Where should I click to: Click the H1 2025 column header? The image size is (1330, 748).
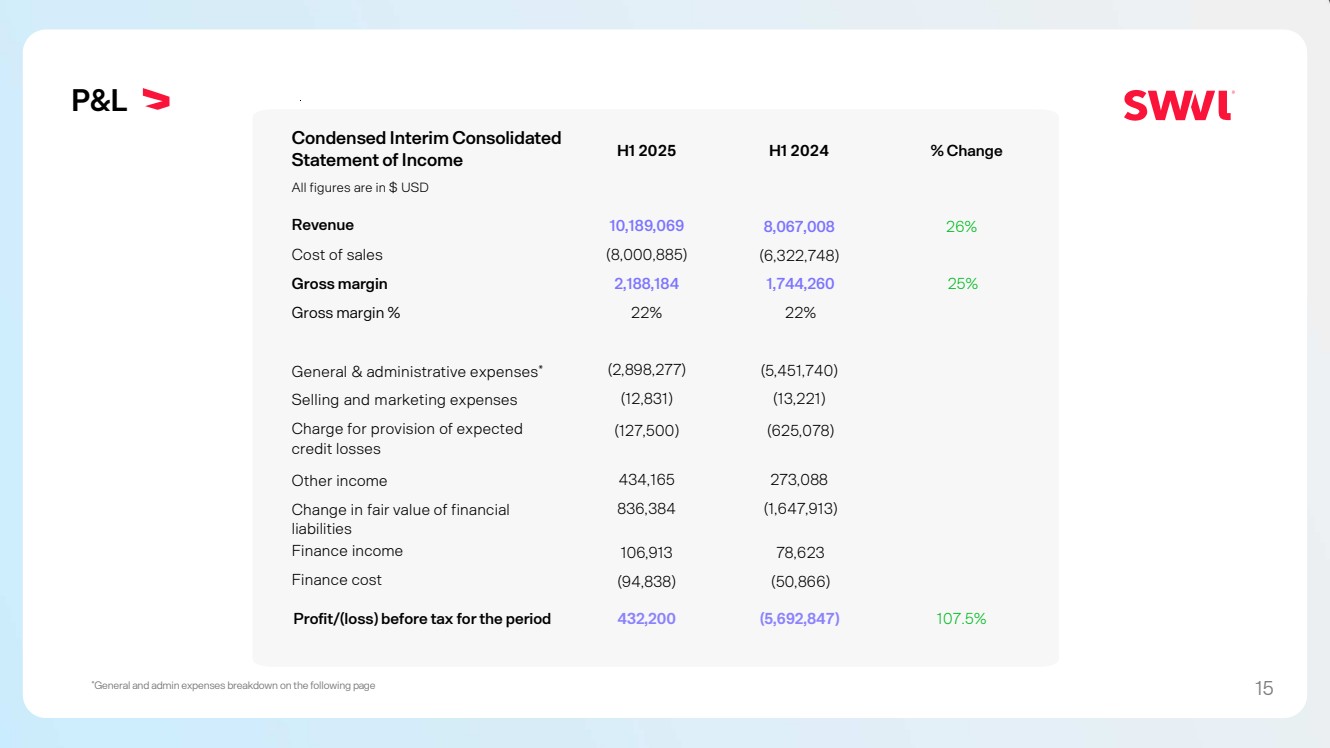[646, 151]
